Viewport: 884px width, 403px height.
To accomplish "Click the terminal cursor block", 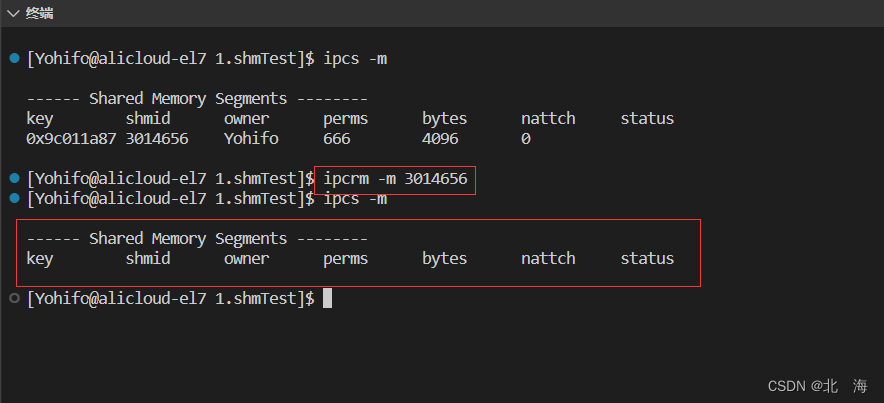I will tap(328, 298).
